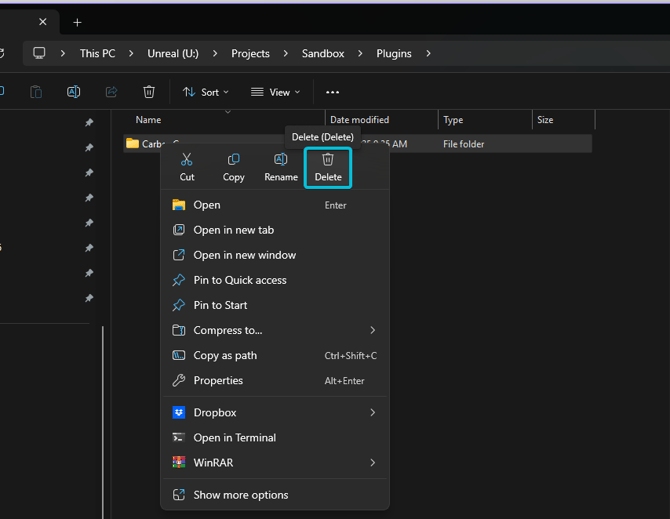Click the Open in new window icon
670x519 pixels.
(x=179, y=255)
